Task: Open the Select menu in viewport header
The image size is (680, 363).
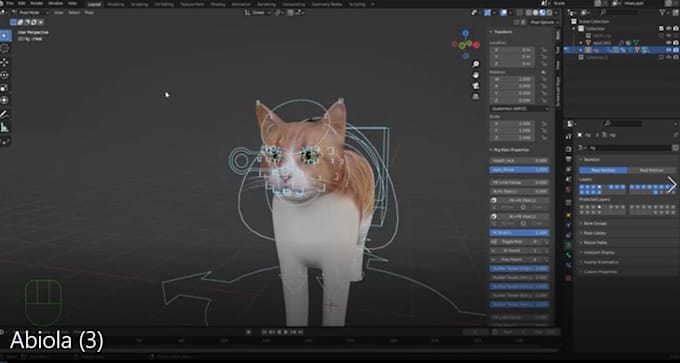Action: coord(74,13)
